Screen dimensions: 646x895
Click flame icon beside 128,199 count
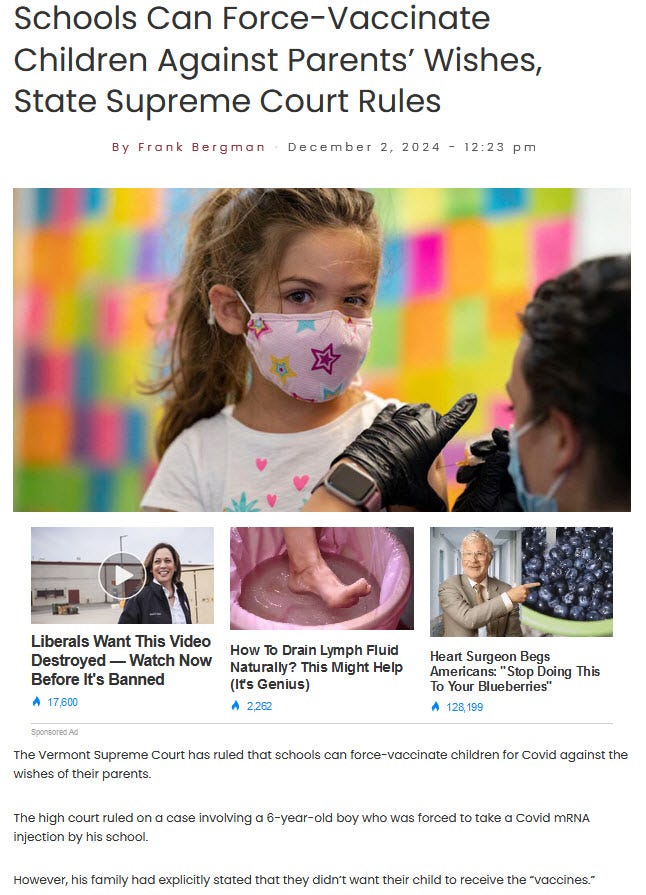coord(435,707)
